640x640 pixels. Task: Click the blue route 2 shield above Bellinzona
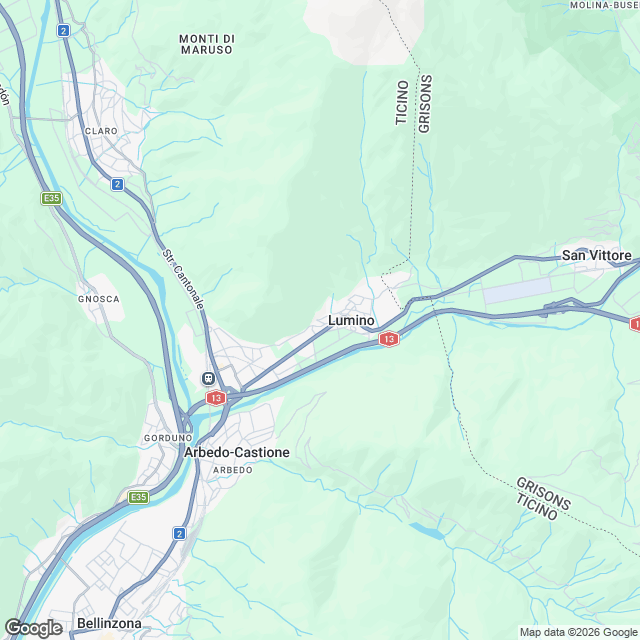coord(179,533)
